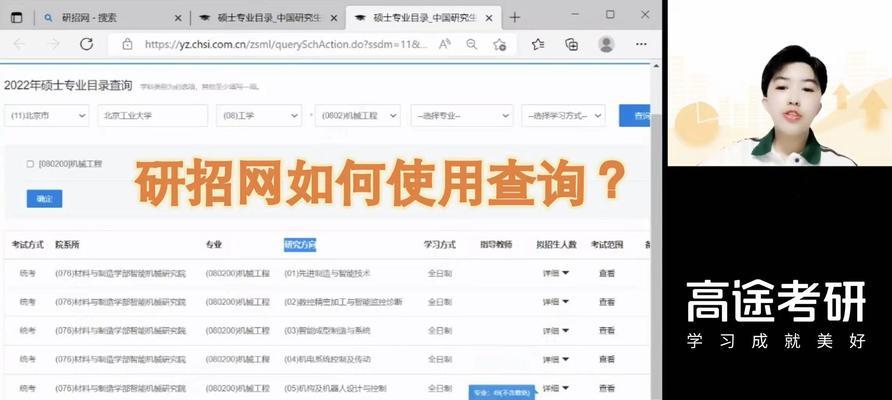Close the active 硕士专业目录 tab

click(490, 18)
